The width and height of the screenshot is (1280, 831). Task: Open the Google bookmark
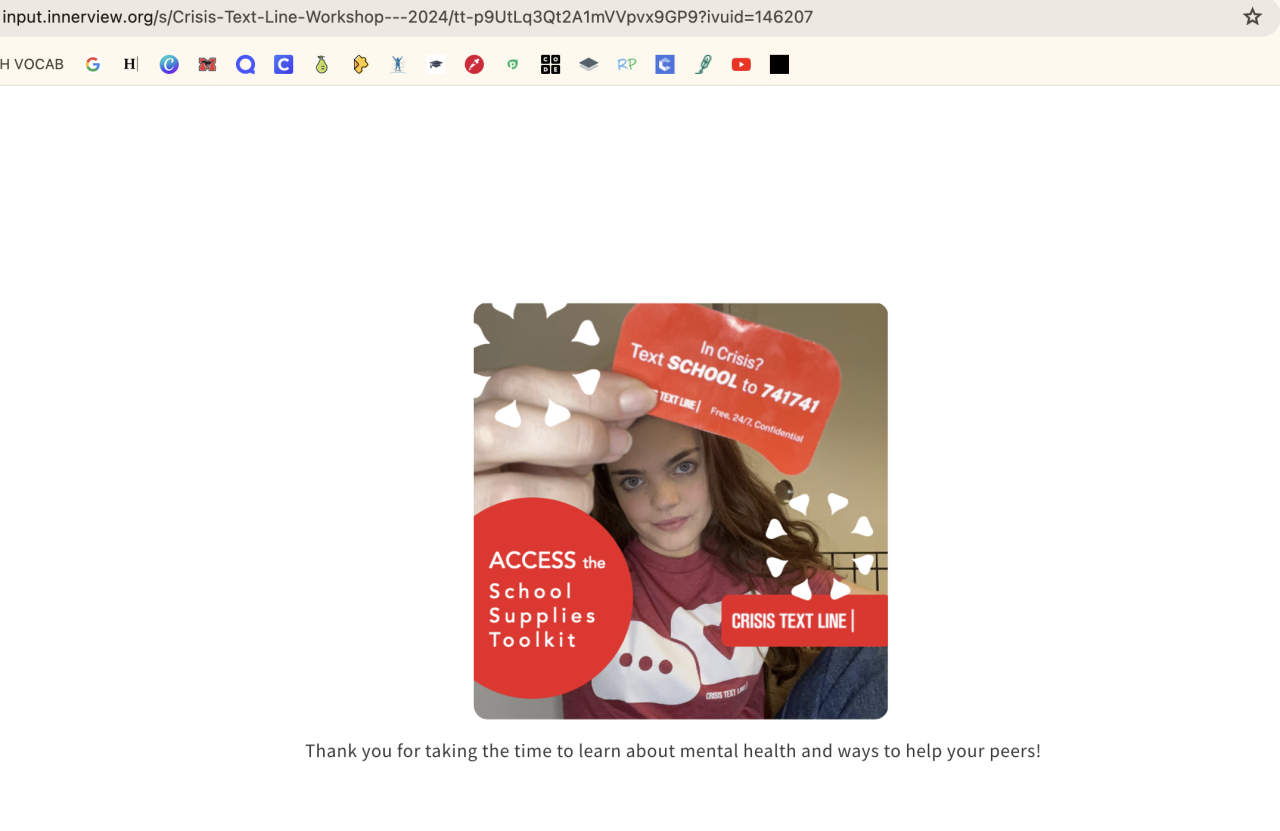pos(93,64)
